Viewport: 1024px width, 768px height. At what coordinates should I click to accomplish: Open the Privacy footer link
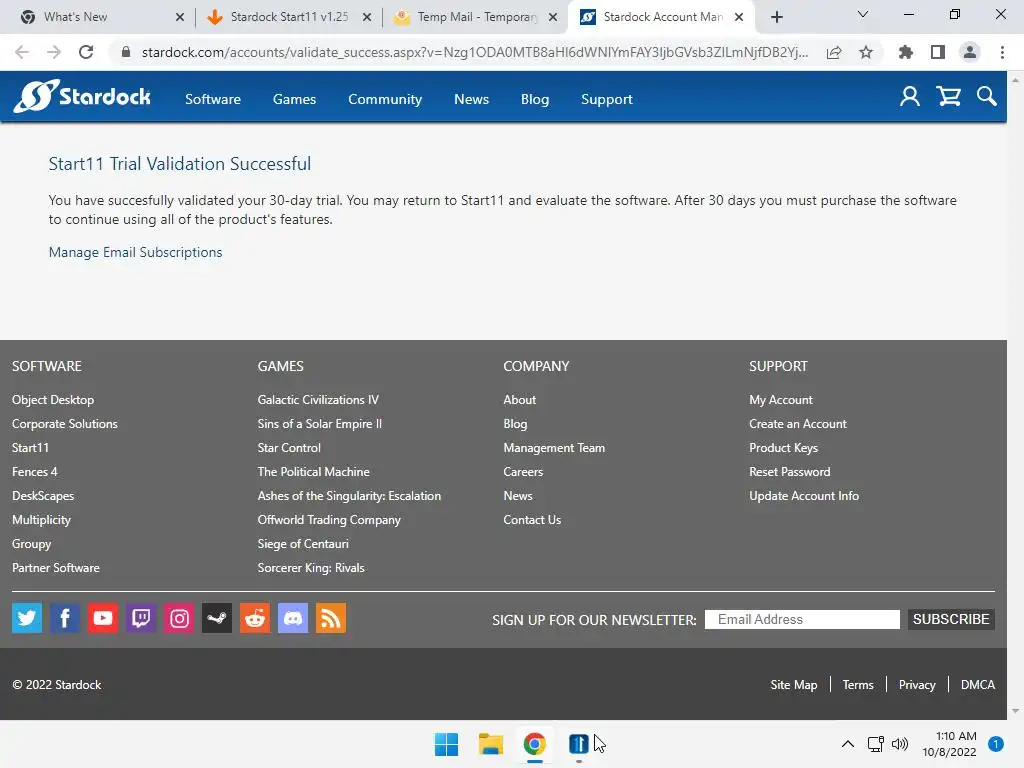pyautogui.click(x=917, y=684)
